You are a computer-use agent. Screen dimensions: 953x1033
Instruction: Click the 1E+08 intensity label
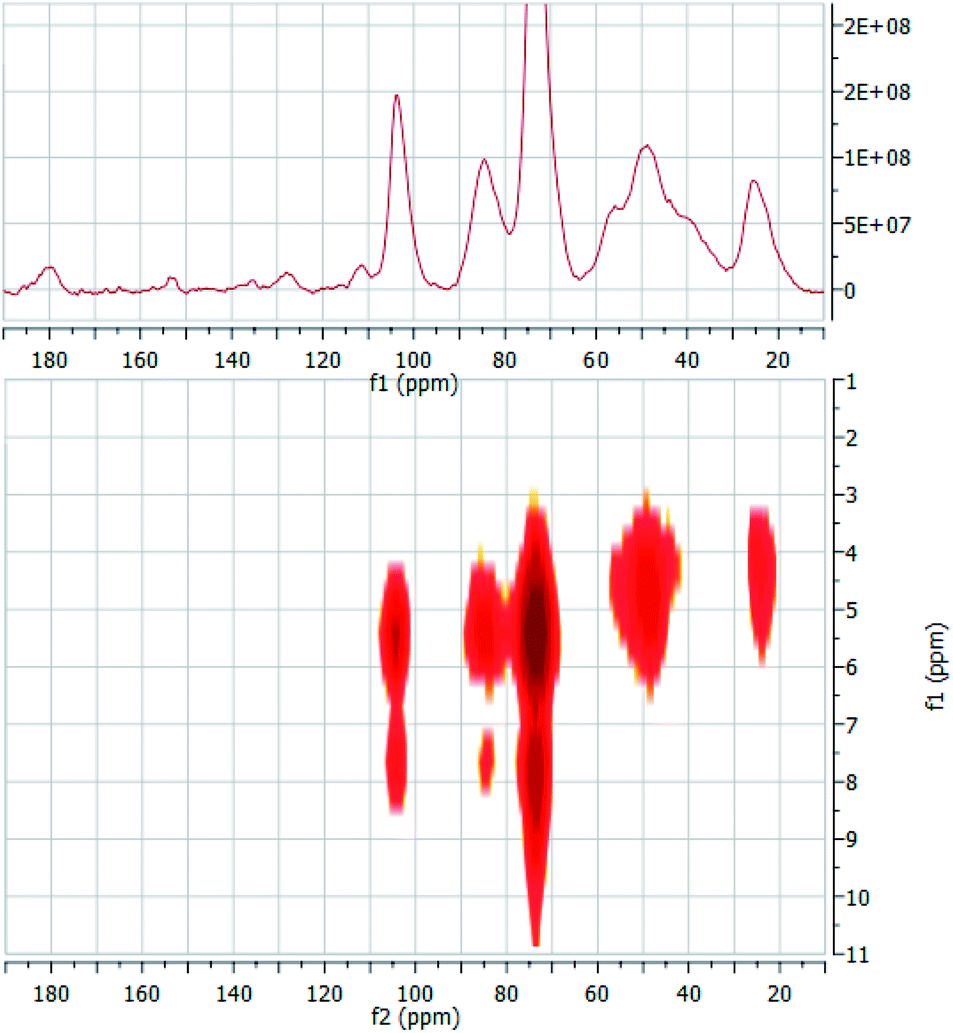click(x=877, y=158)
